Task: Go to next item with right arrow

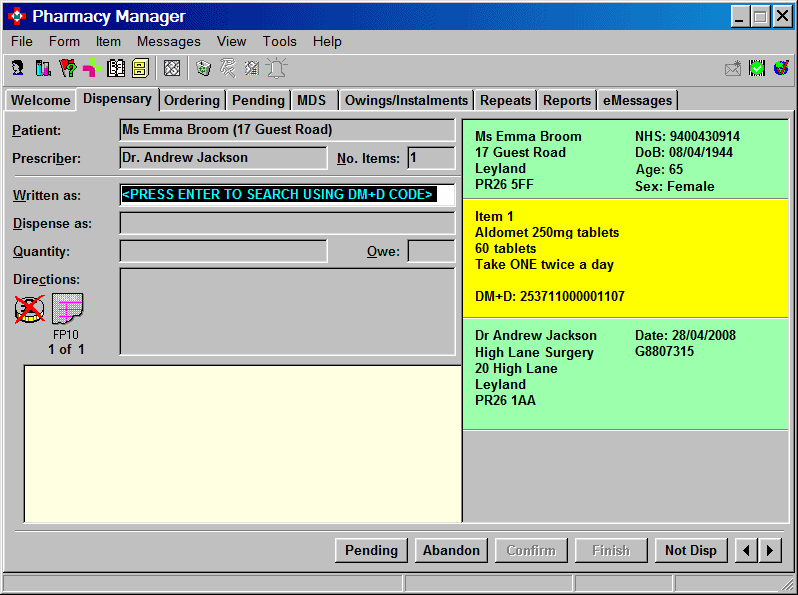Action: tap(769, 550)
